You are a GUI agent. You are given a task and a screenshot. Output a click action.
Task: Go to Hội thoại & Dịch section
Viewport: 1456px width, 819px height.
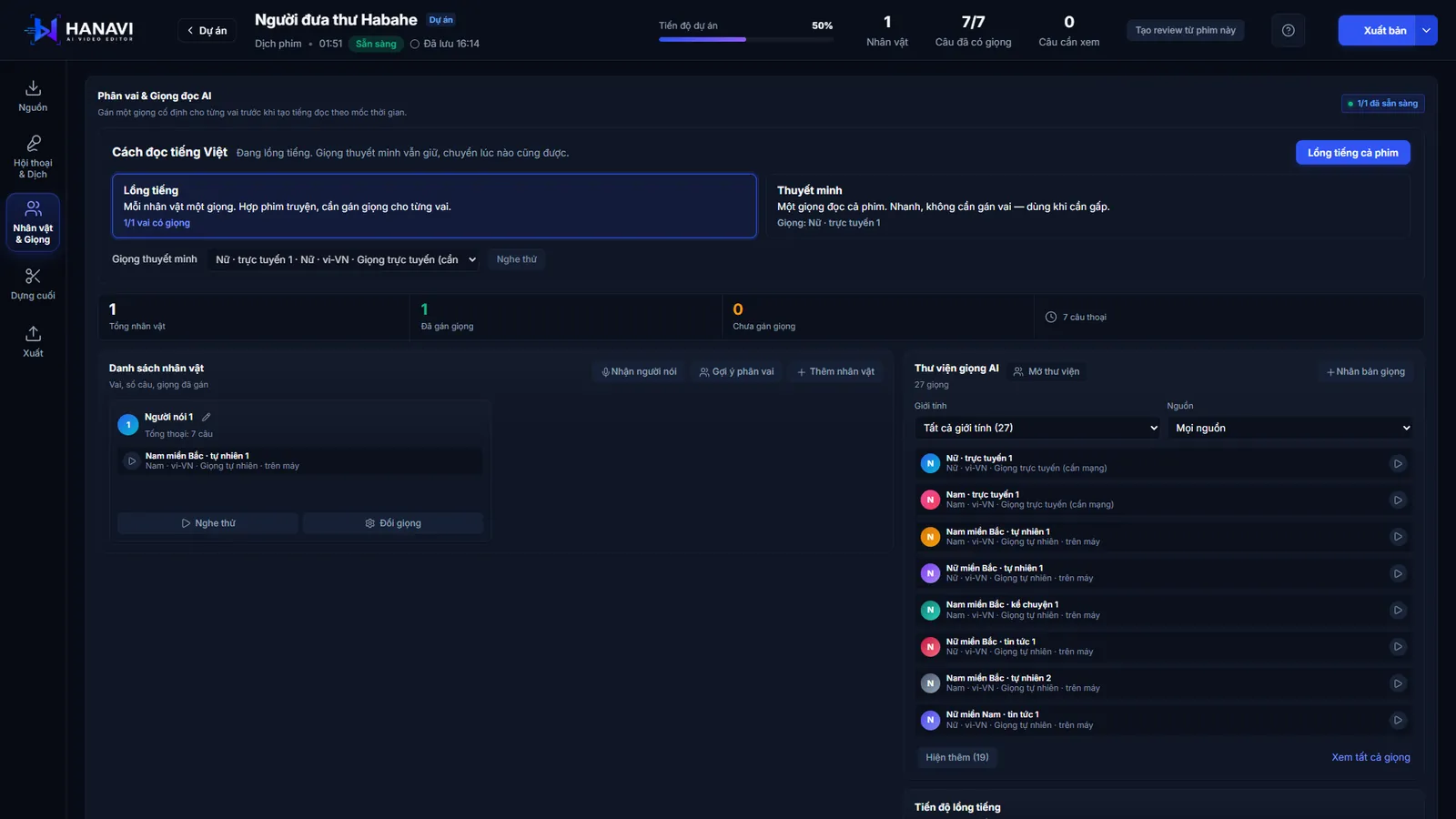[x=33, y=157]
